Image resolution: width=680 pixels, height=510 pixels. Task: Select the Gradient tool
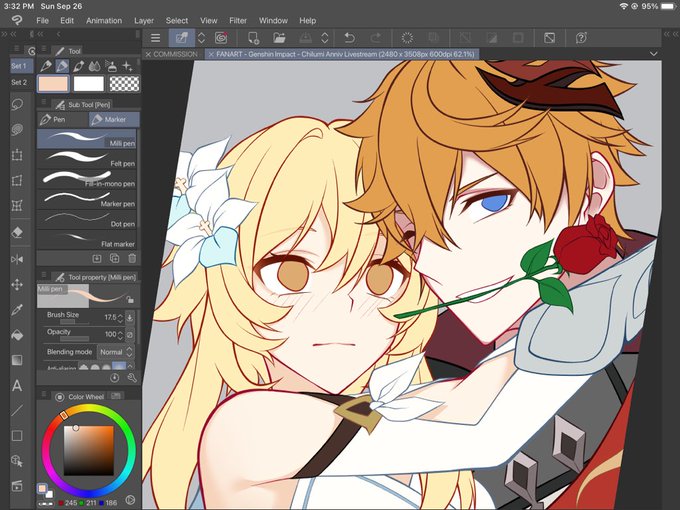[x=17, y=360]
